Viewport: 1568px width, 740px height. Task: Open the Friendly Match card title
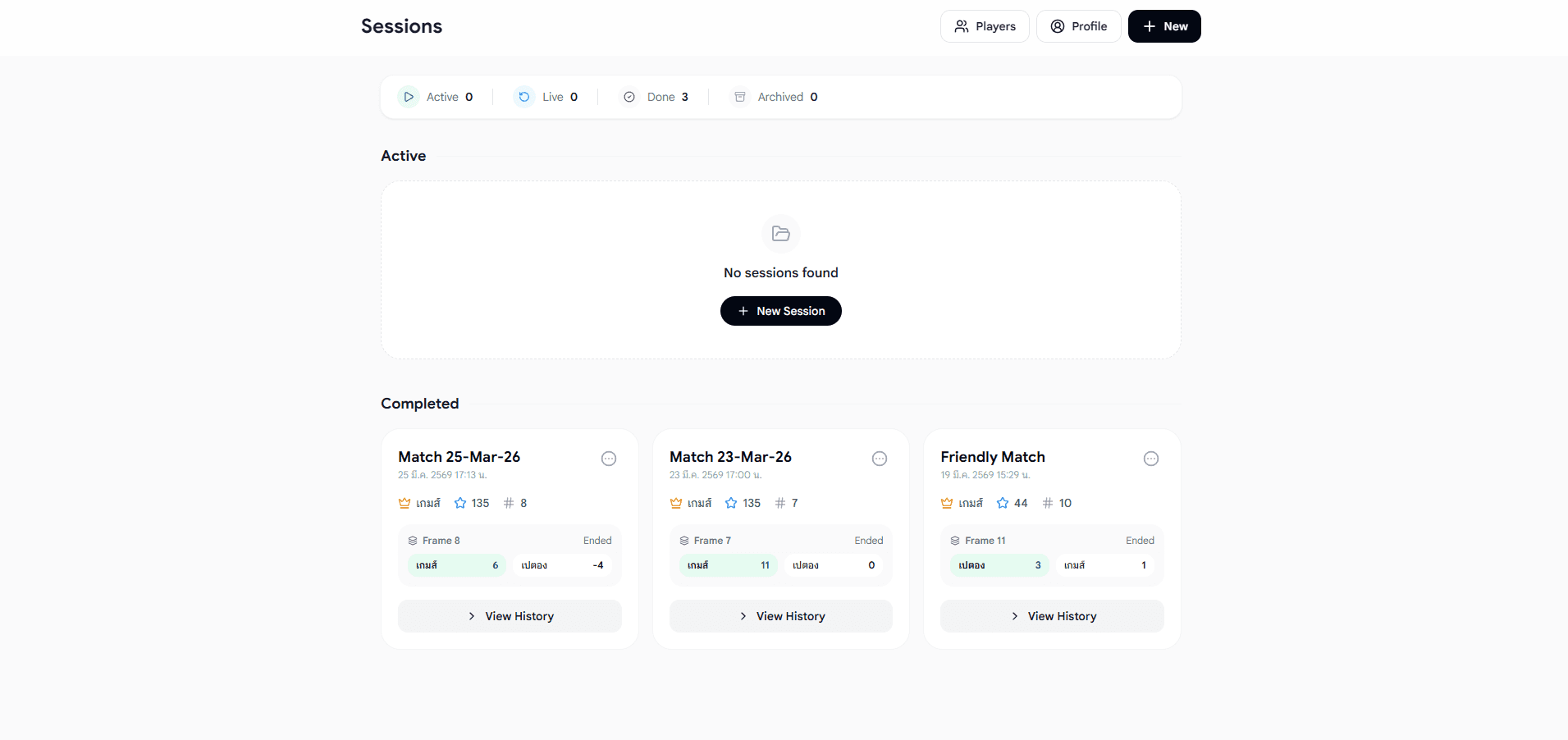[x=993, y=457]
